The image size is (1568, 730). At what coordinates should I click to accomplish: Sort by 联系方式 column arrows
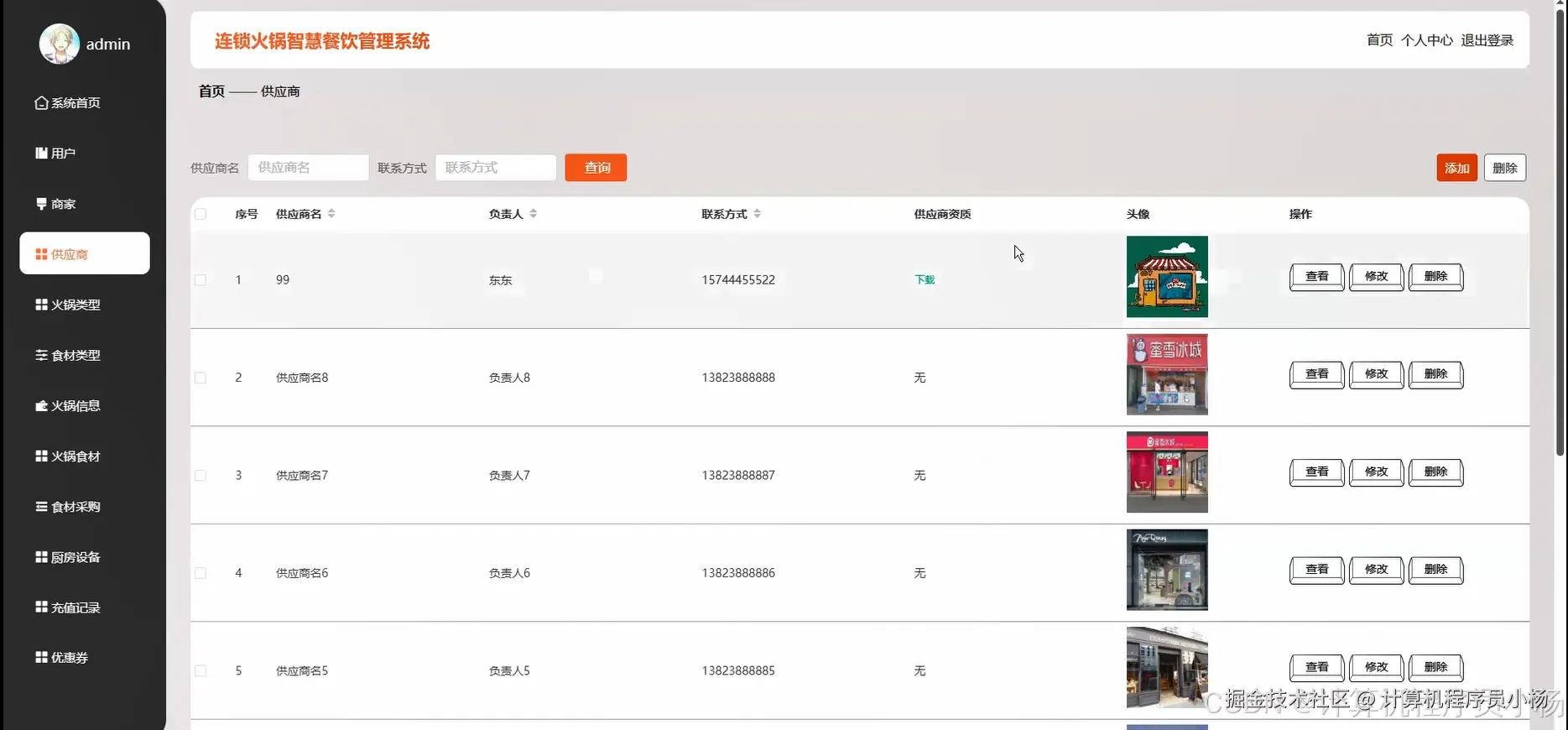point(757,214)
